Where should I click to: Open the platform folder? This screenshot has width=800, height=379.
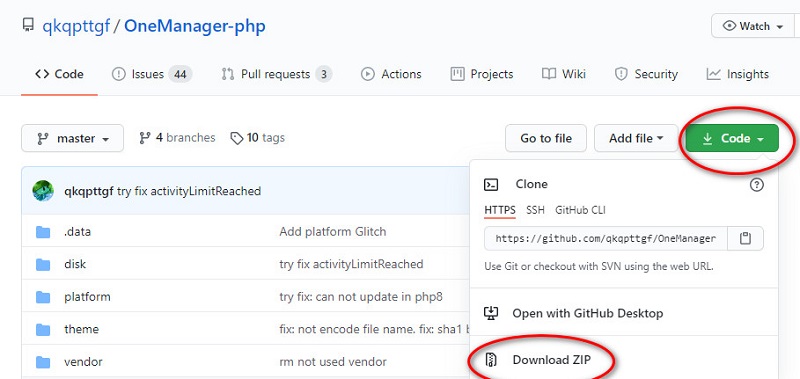pyautogui.click(x=87, y=297)
